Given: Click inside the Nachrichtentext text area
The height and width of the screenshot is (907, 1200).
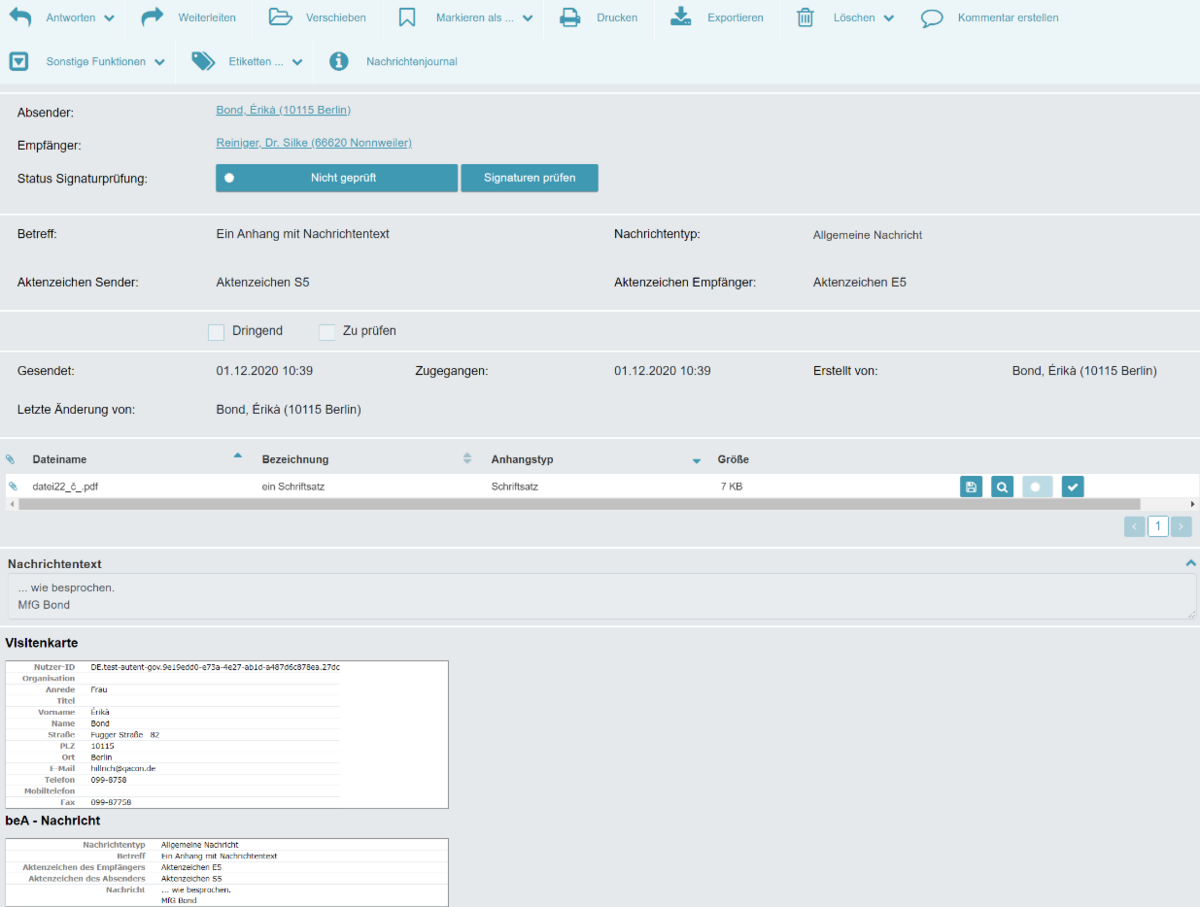Looking at the screenshot, I should click(x=601, y=596).
